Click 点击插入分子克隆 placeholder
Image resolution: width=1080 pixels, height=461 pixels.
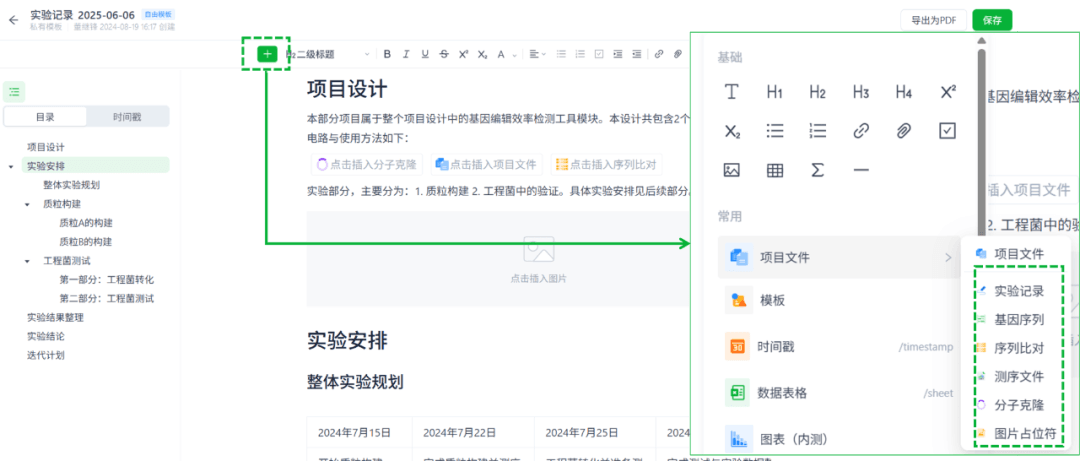[x=366, y=165]
